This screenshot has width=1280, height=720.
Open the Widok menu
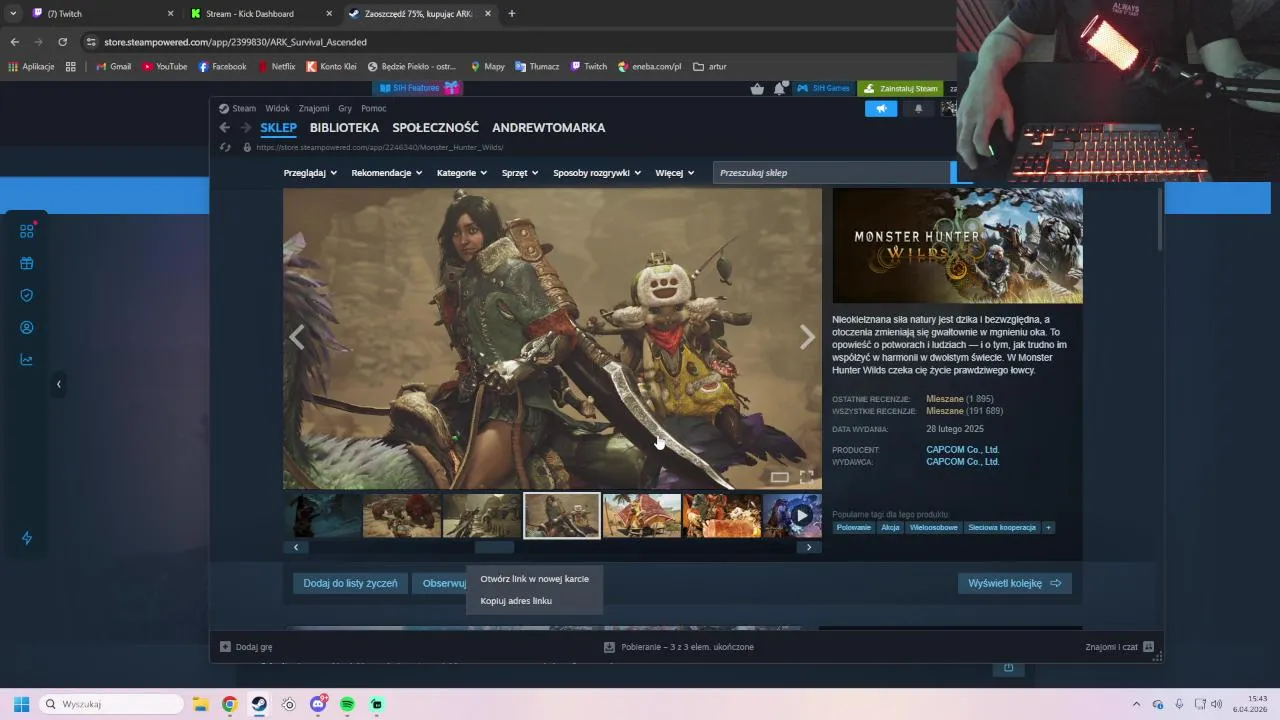pos(277,108)
